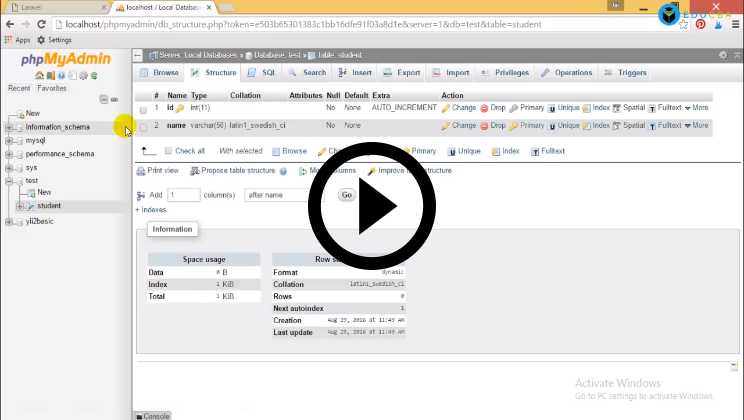Expand the mysql database tree node
744x420 pixels.
[9, 141]
